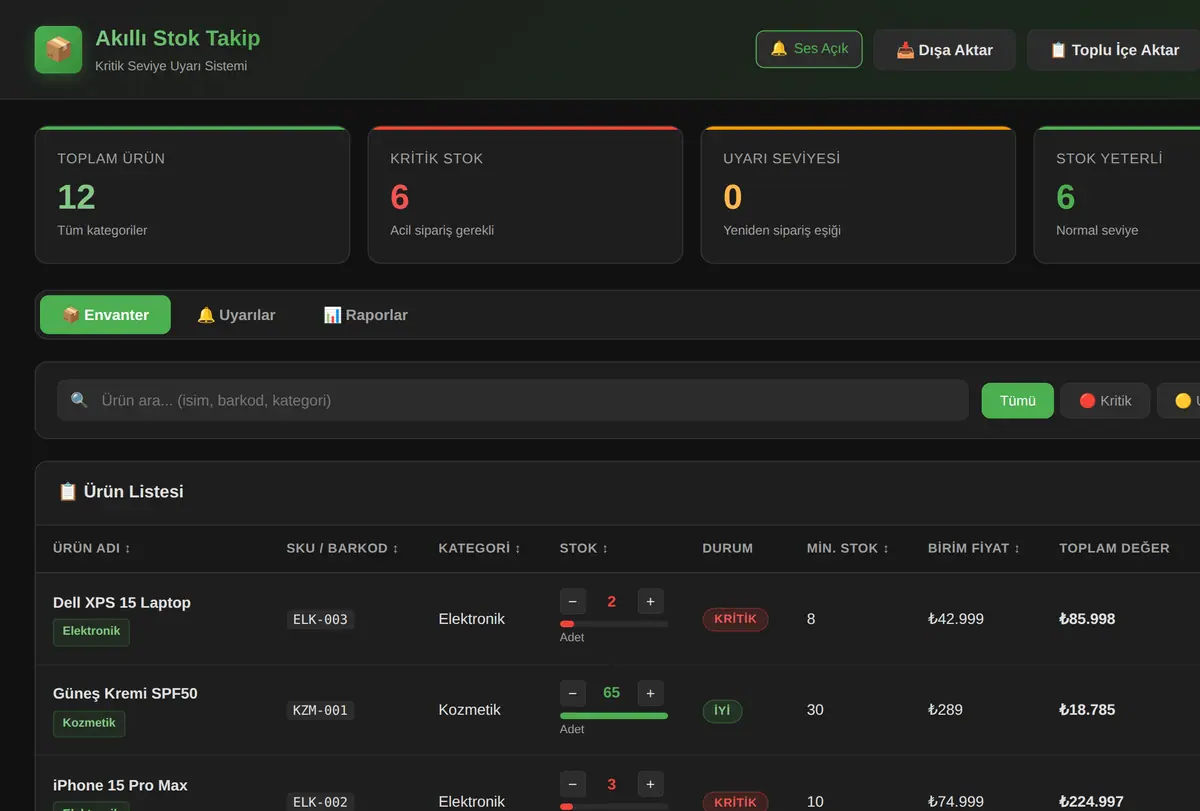Image resolution: width=1200 pixels, height=811 pixels.
Task: Click the ₺42.999 unit price
Action: point(956,619)
